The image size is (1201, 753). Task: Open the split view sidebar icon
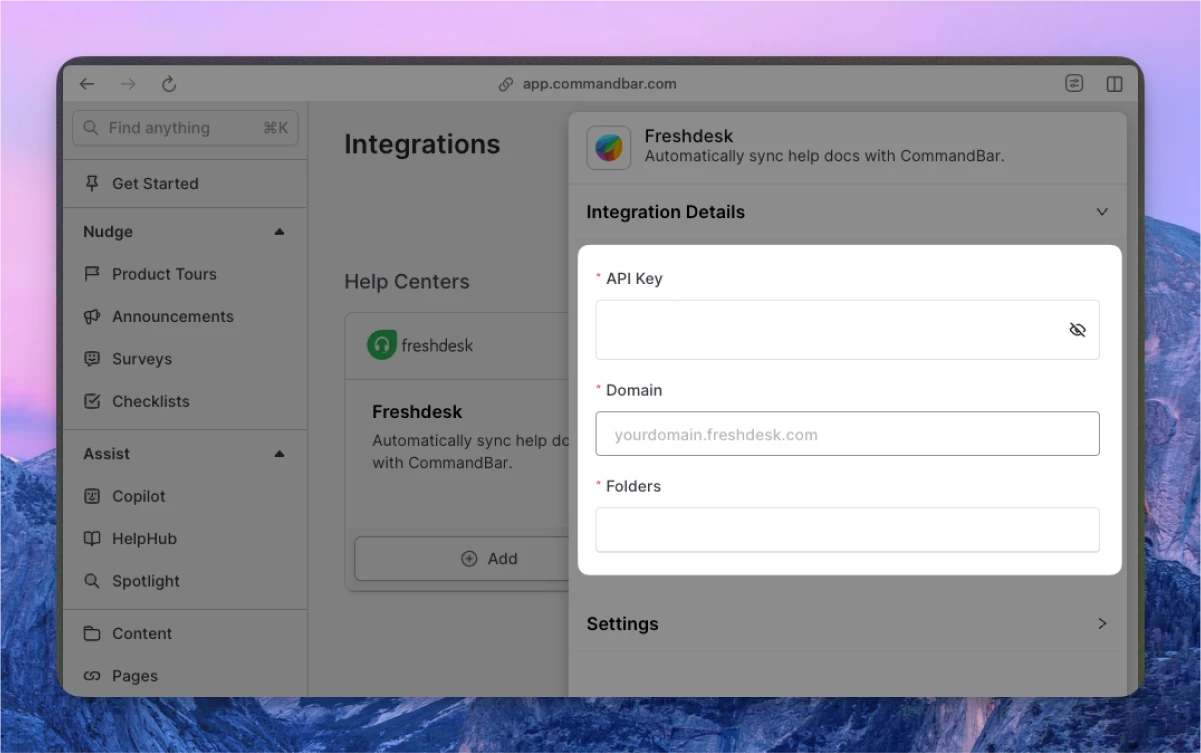click(1114, 84)
